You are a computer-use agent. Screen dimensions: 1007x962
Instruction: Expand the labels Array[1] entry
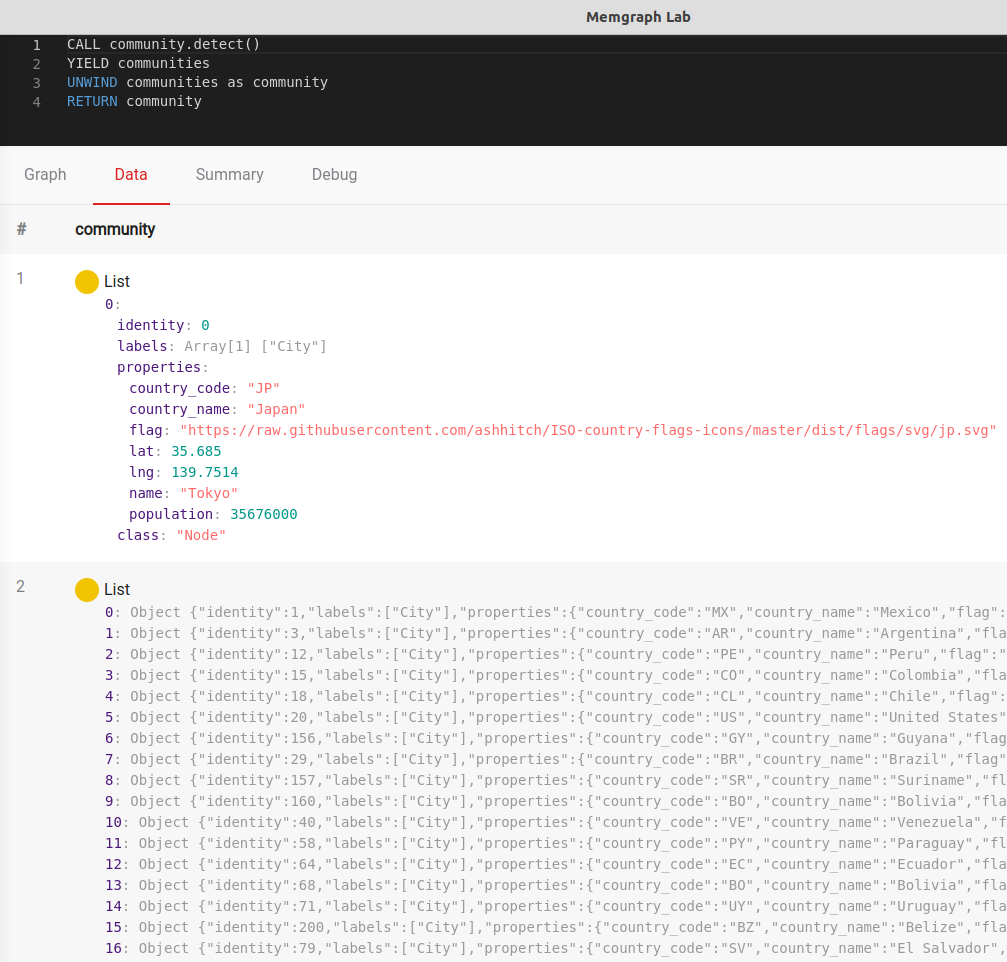pyautogui.click(x=222, y=346)
